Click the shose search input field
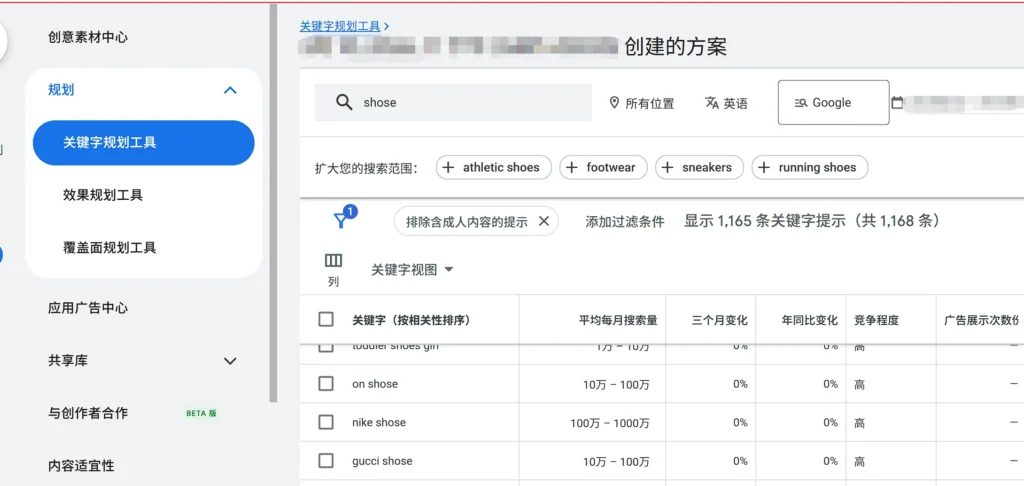 (x=453, y=103)
